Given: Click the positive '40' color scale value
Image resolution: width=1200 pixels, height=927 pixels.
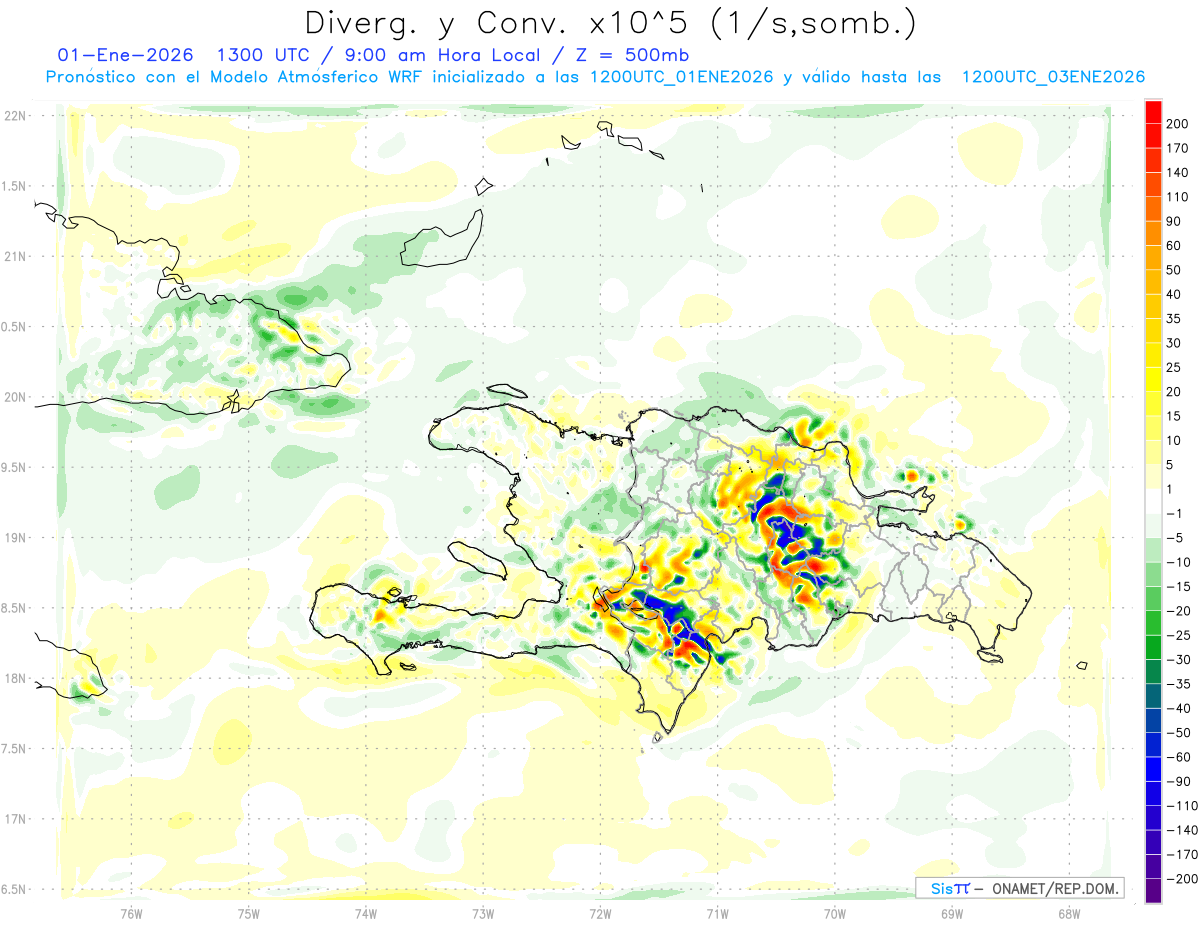Looking at the screenshot, I should (x=1174, y=294).
